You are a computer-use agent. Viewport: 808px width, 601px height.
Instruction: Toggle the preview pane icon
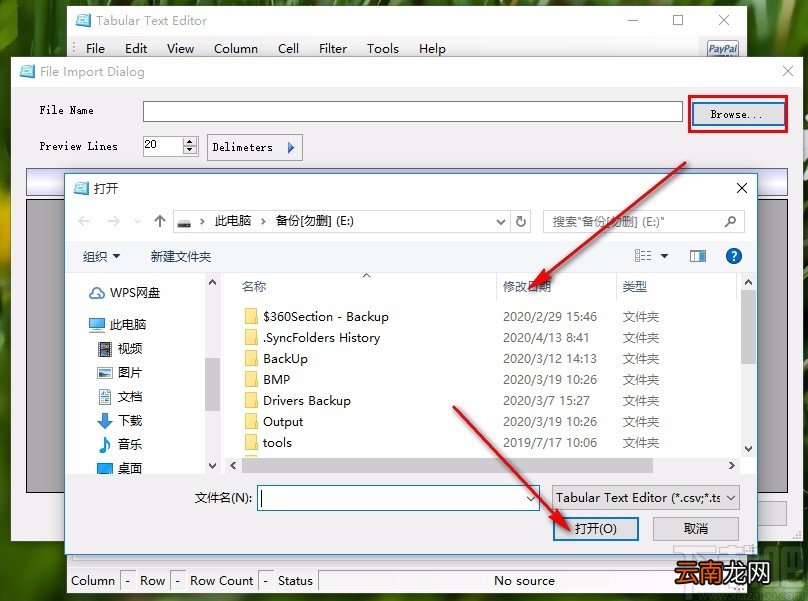coord(698,256)
